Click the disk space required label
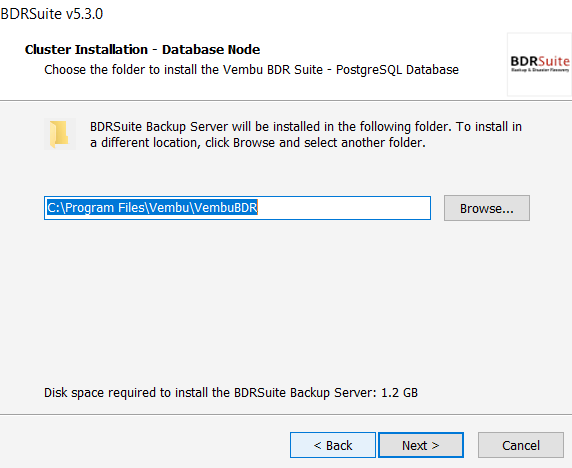This screenshot has width=572, height=468. pyautogui.click(x=231, y=392)
